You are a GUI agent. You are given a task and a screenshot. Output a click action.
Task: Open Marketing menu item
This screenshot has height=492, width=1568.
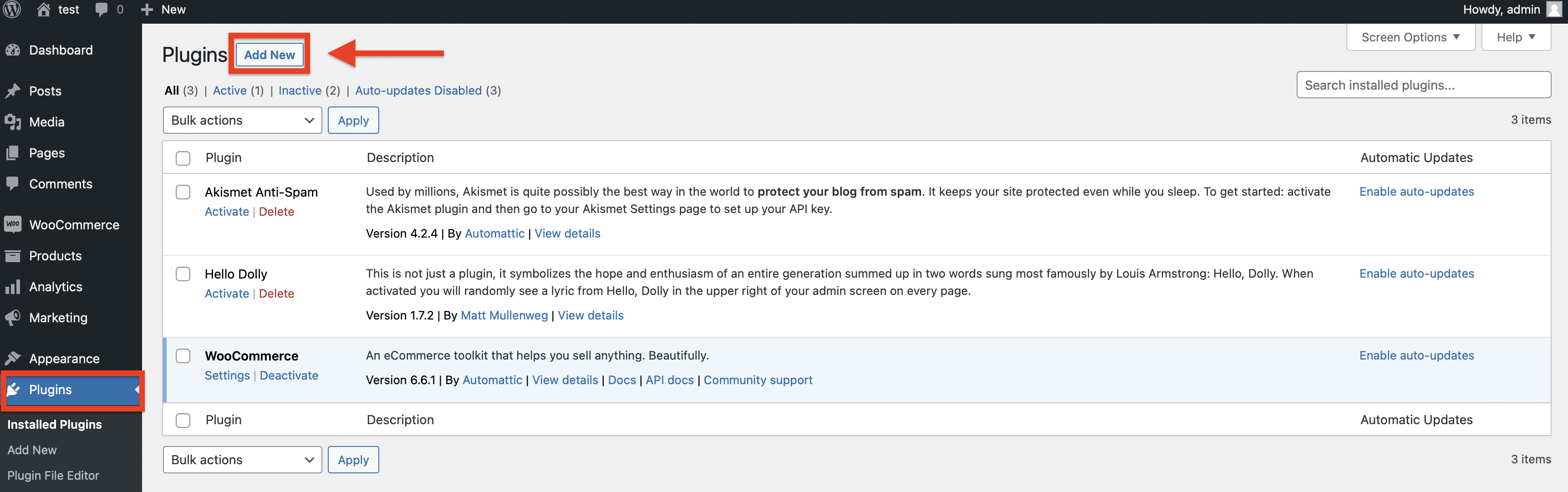point(58,318)
